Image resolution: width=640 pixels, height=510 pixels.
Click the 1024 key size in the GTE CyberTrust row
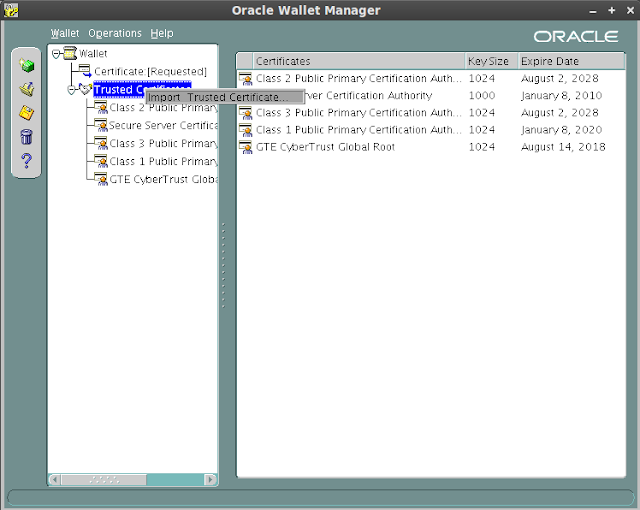click(x=482, y=147)
